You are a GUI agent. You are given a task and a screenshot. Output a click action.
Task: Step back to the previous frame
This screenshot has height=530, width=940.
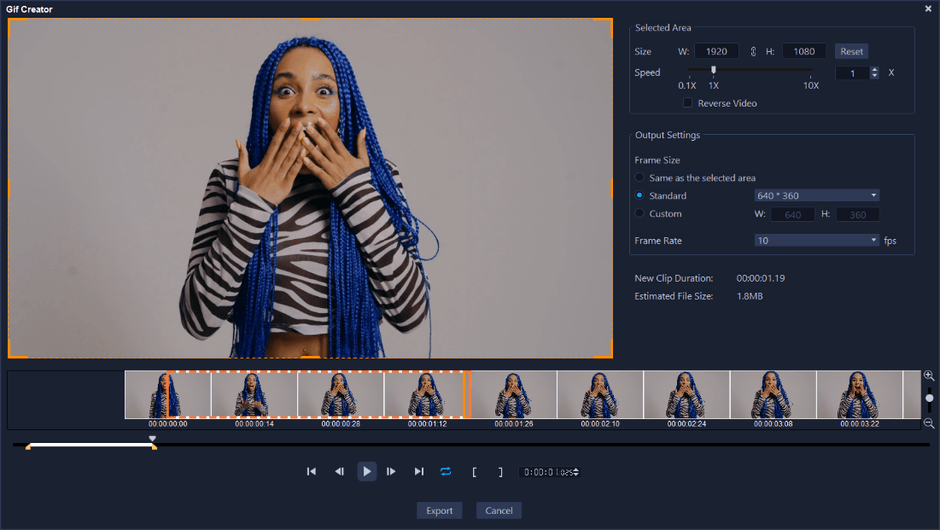(339, 471)
